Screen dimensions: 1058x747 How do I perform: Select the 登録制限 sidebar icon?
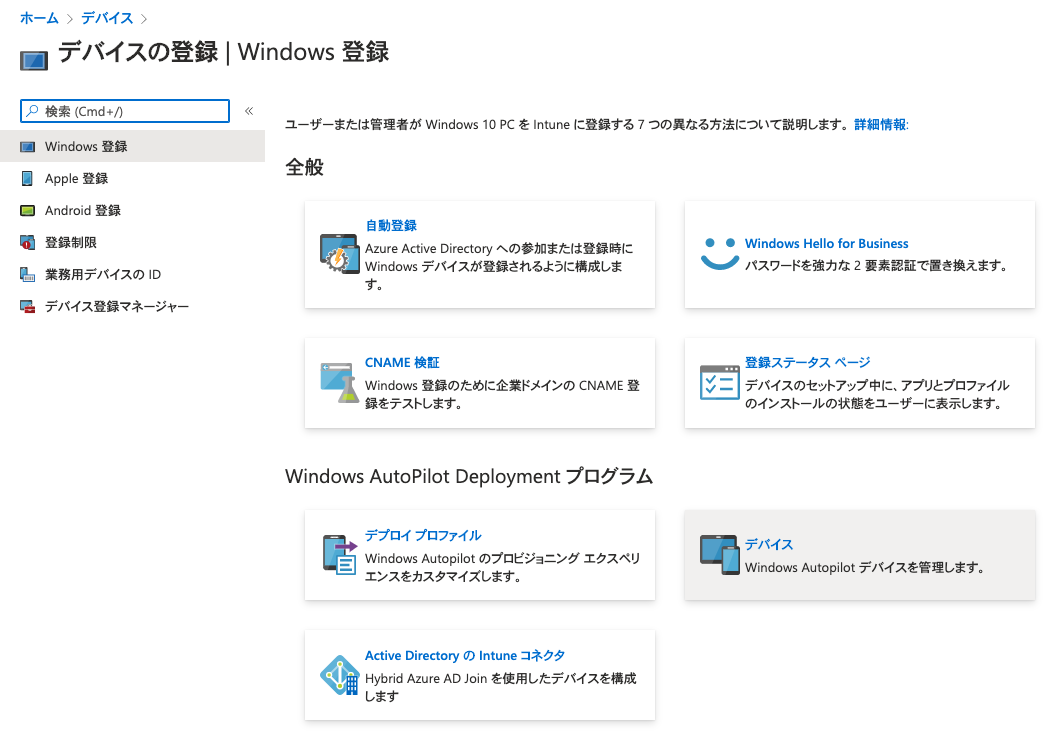pos(28,242)
